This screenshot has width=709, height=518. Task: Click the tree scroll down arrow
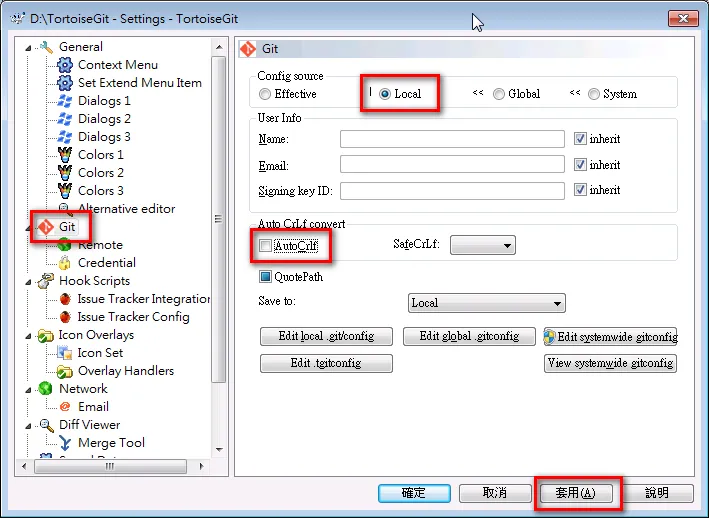coord(219,450)
